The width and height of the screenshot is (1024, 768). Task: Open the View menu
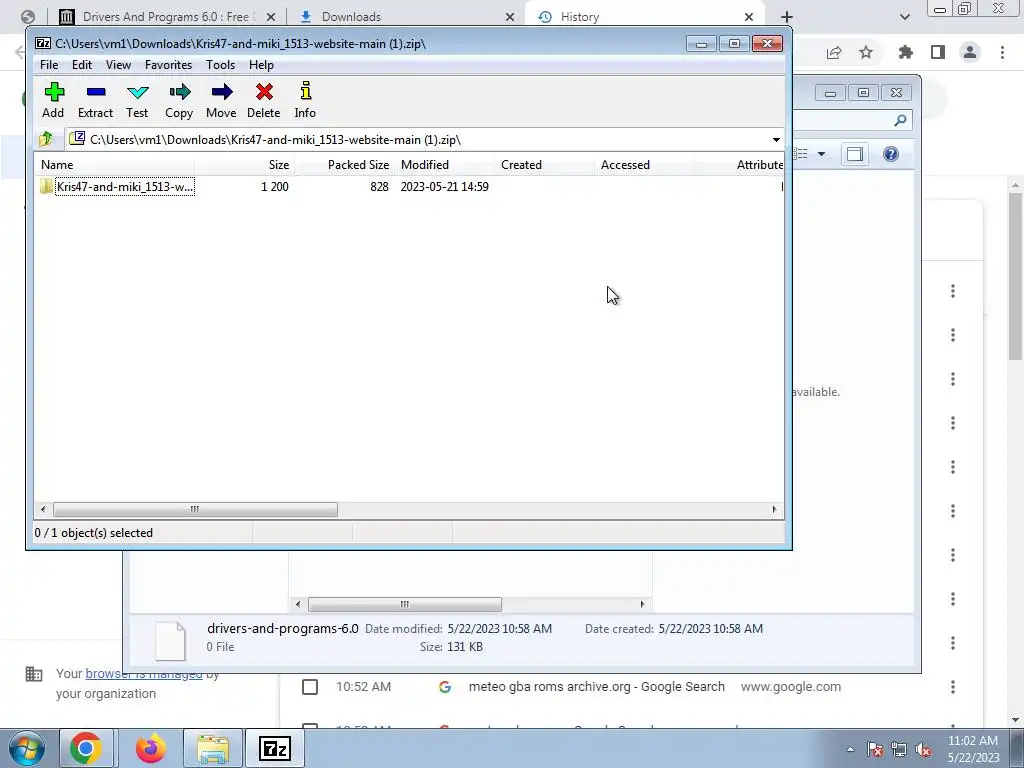[118, 65]
